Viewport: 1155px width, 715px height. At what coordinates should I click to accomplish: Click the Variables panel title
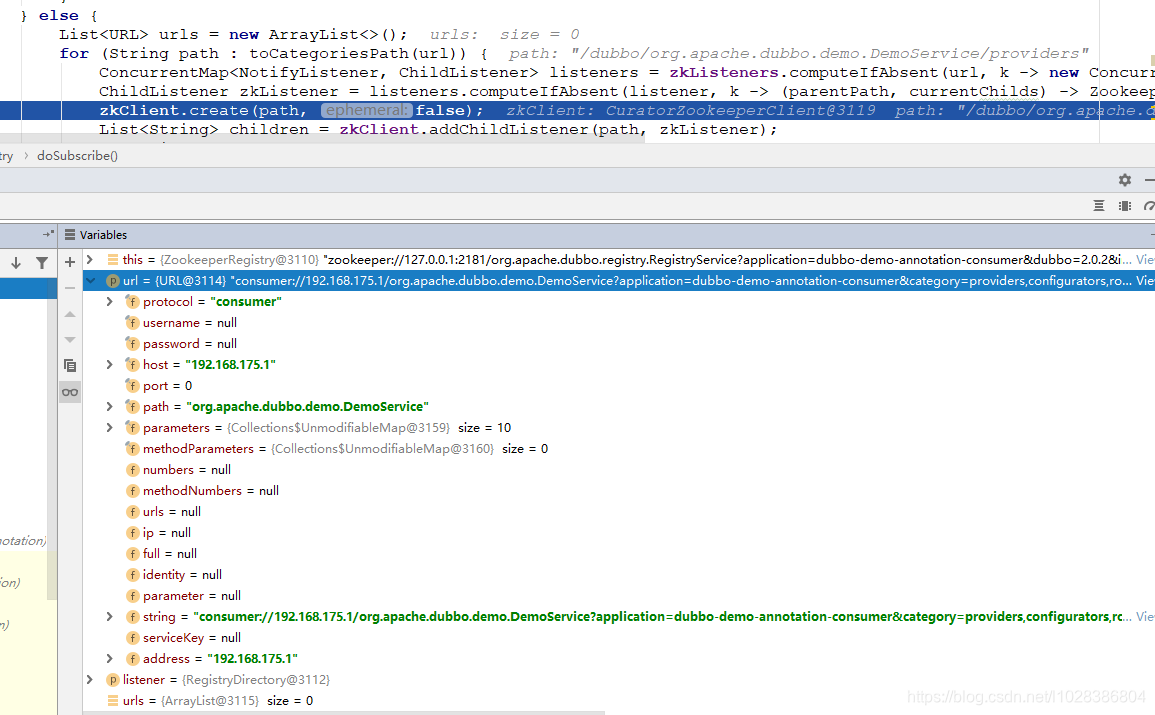pyautogui.click(x=103, y=235)
